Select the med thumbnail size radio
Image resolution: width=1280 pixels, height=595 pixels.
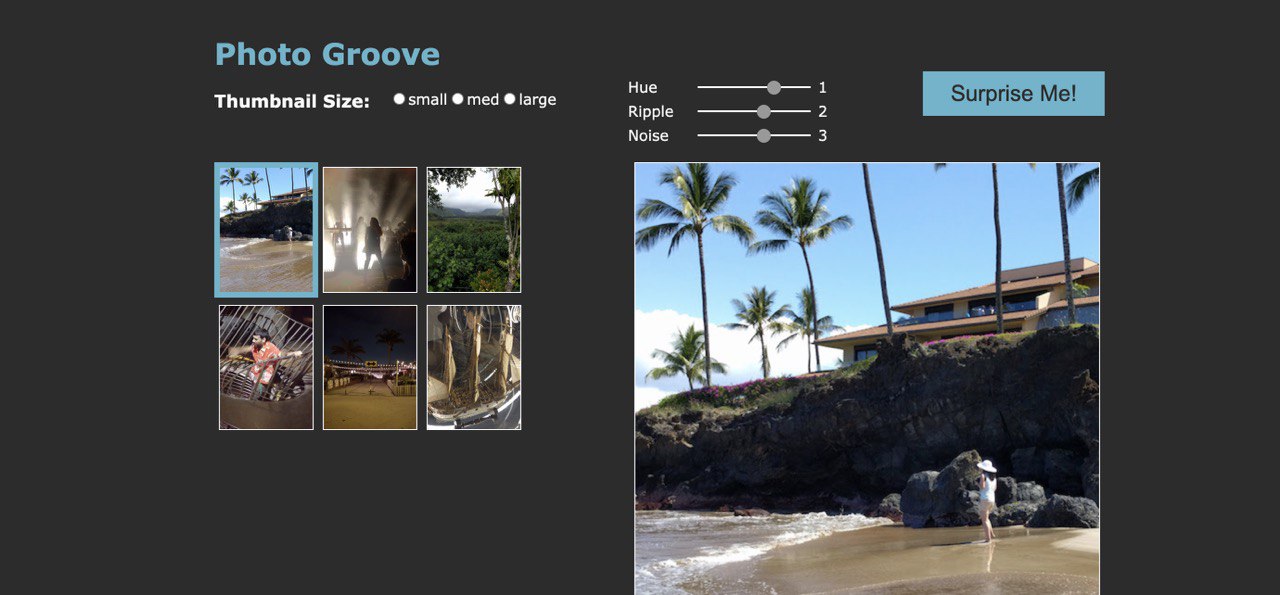(458, 99)
